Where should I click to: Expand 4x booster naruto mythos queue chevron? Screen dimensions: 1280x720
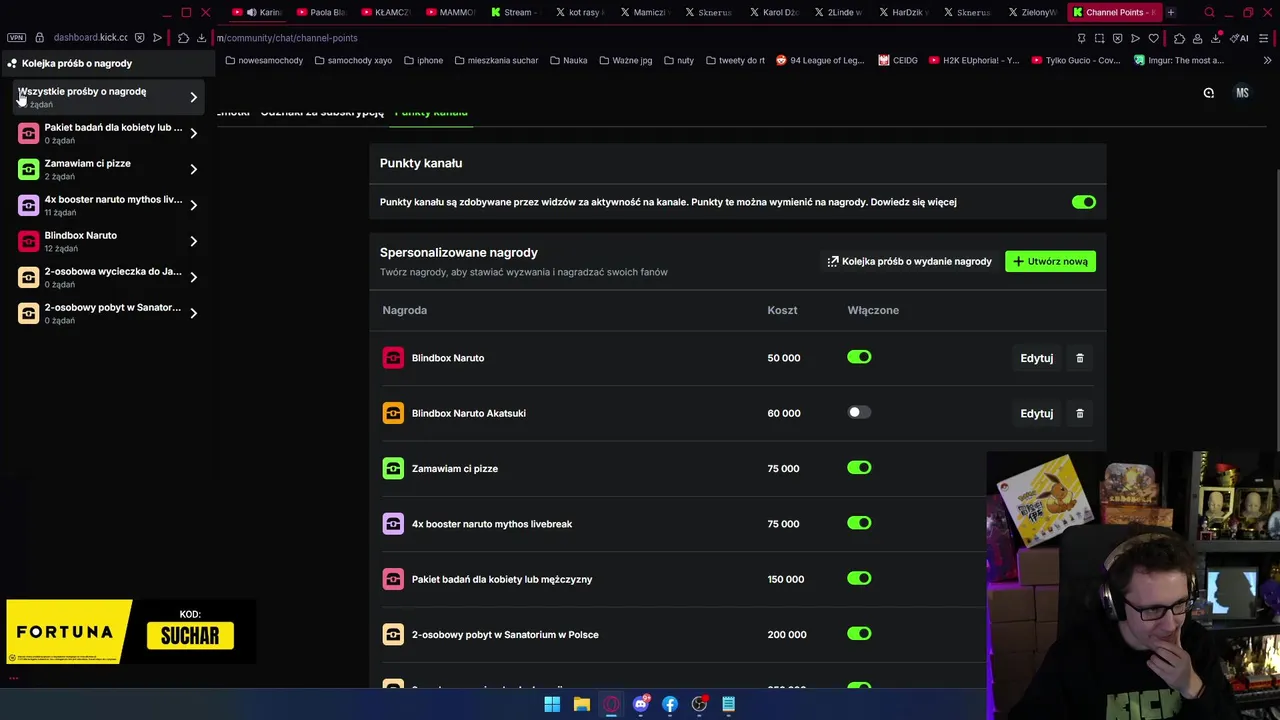[194, 205]
